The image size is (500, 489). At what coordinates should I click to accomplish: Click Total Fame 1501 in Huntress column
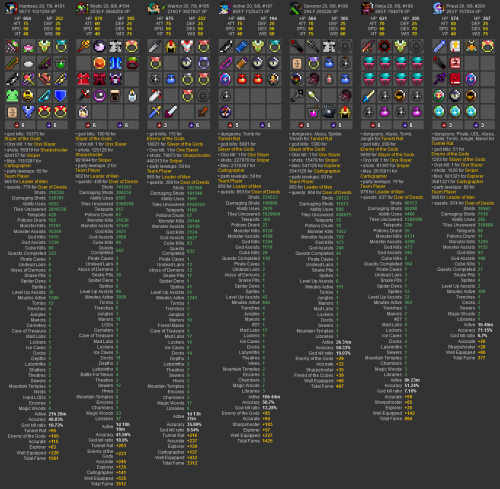(x=41, y=458)
